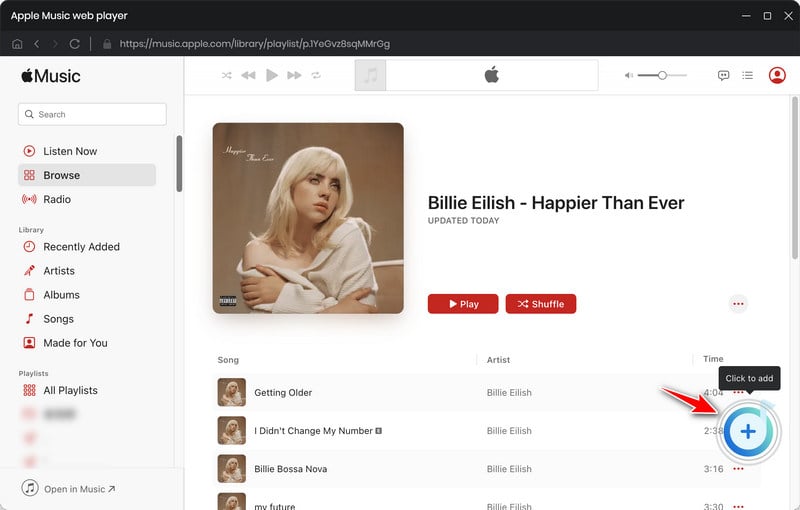Go forward with the right arrow
Image resolution: width=800 pixels, height=510 pixels.
[x=55, y=44]
